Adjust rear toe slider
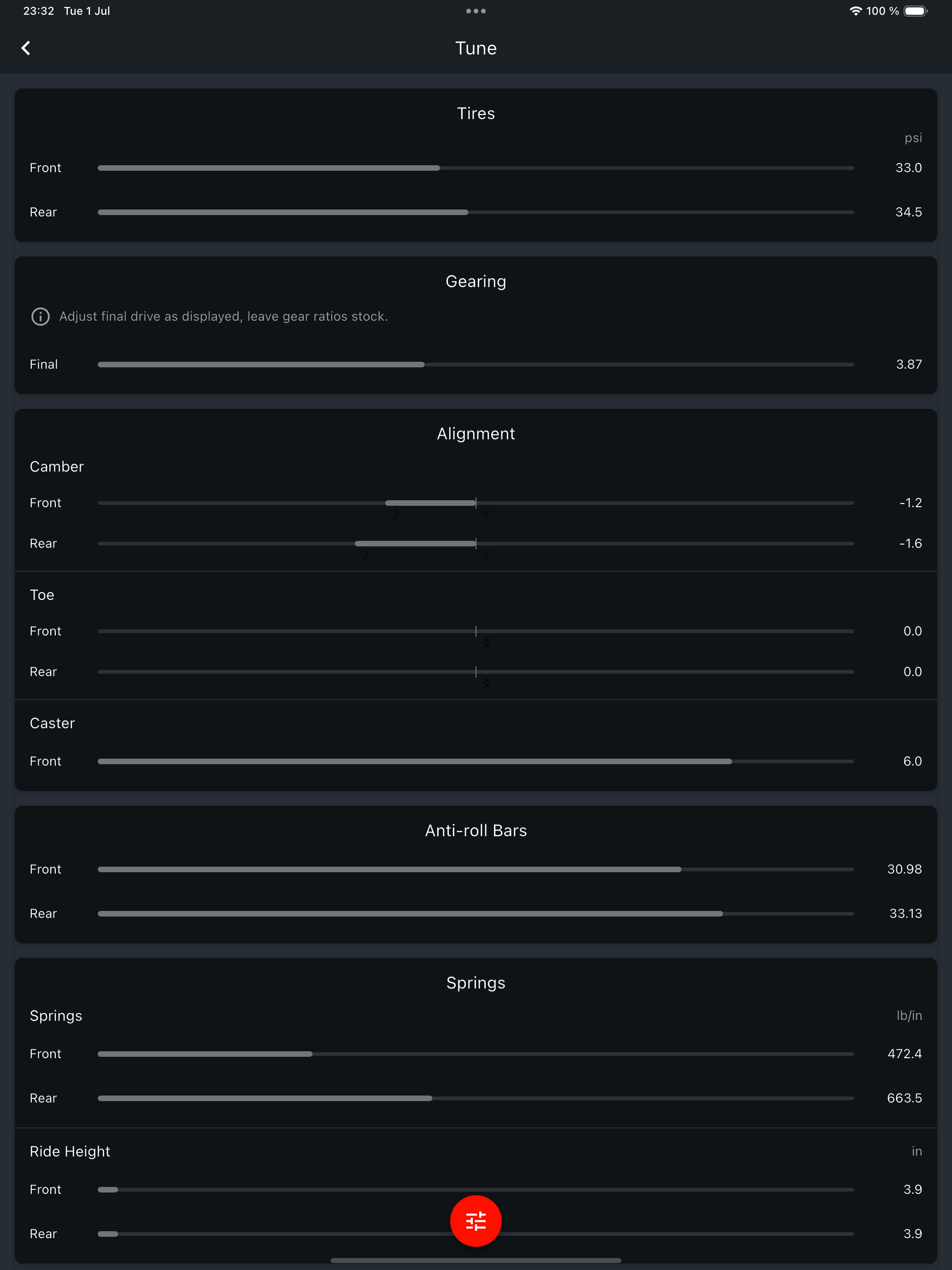This screenshot has width=952, height=1270. (x=476, y=672)
